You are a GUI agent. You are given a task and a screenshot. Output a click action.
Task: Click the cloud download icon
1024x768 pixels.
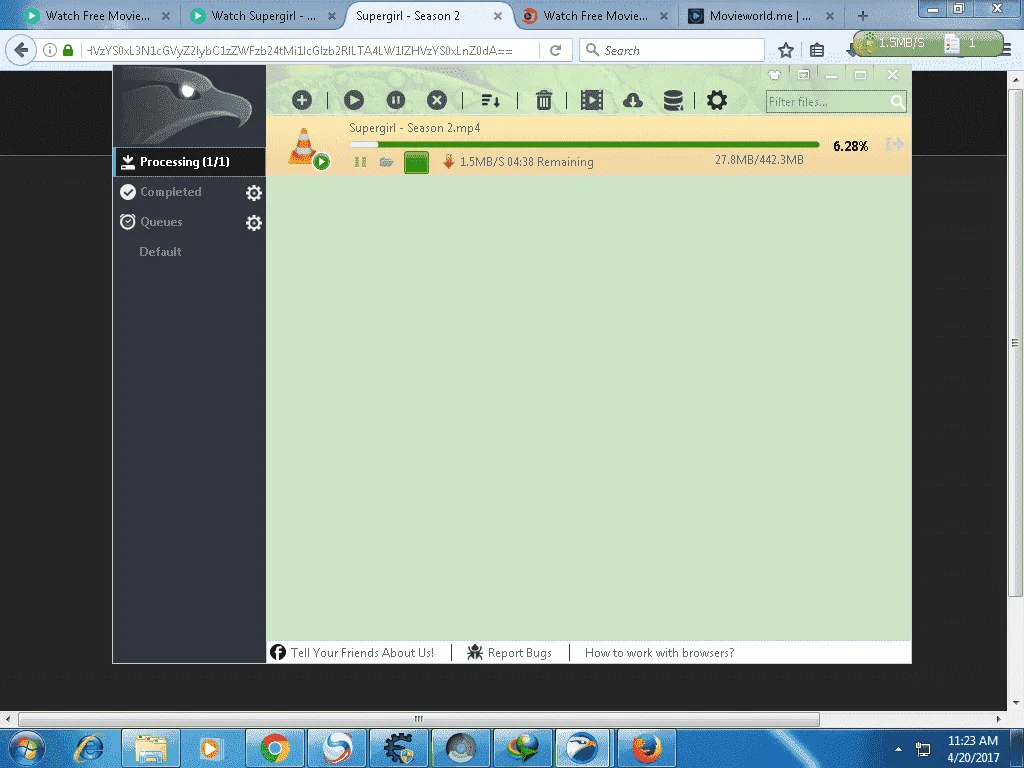(x=633, y=101)
